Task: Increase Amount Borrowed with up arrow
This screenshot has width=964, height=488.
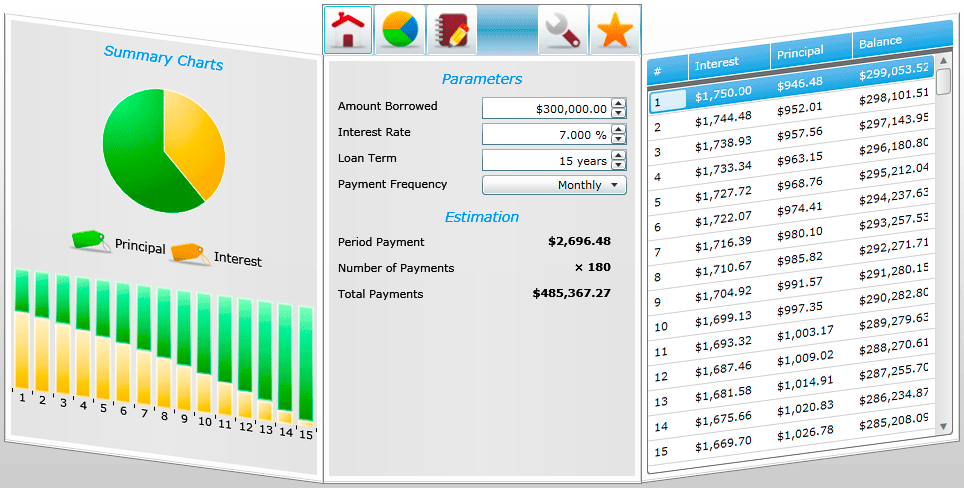Action: pyautogui.click(x=619, y=103)
